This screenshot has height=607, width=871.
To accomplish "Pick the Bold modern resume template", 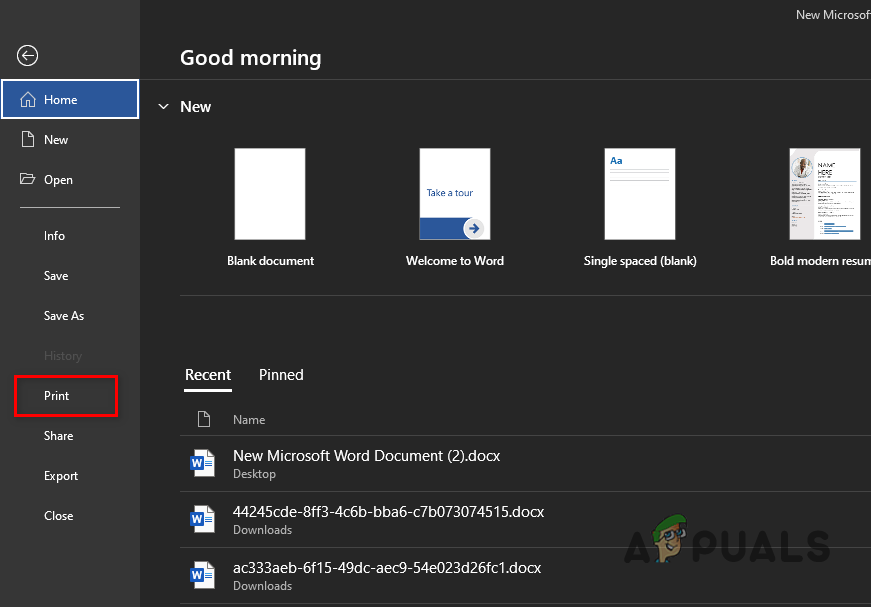I will tap(825, 194).
